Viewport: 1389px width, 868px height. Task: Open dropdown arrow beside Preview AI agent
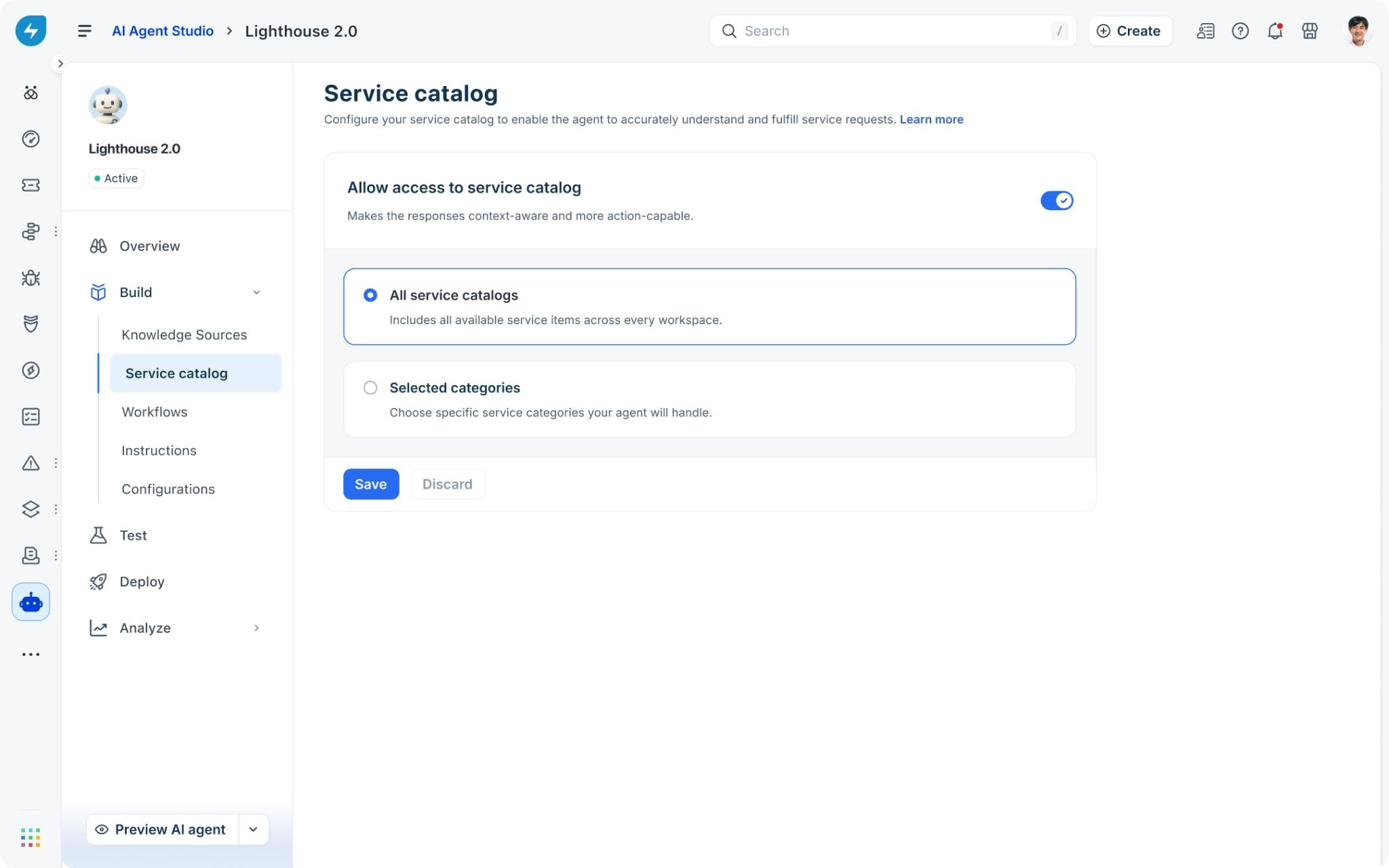coord(253,829)
